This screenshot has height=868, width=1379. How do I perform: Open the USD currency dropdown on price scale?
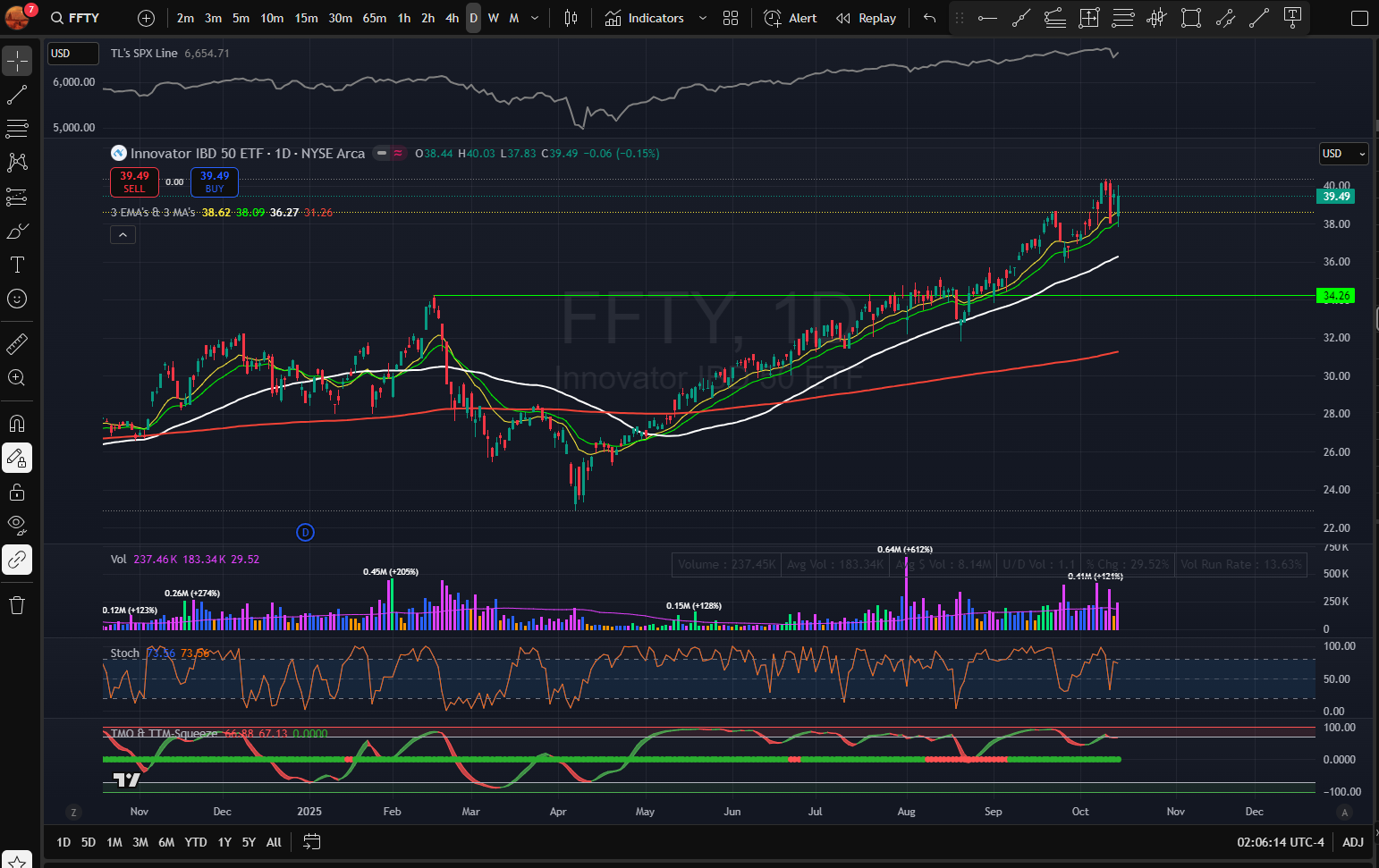click(1344, 154)
